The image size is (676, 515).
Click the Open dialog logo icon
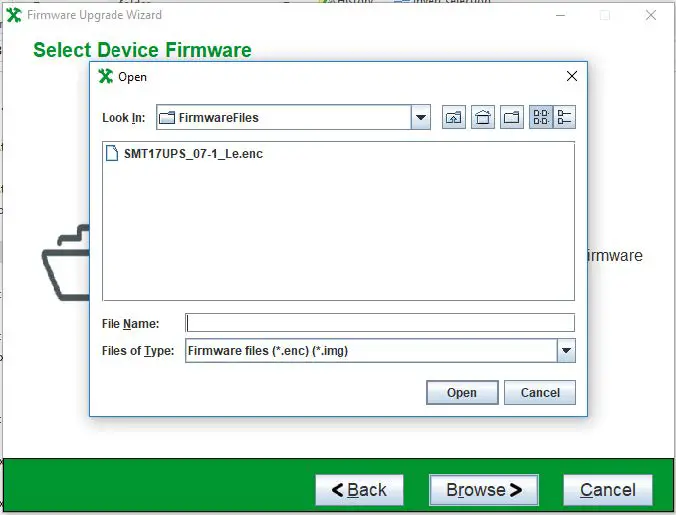[106, 76]
